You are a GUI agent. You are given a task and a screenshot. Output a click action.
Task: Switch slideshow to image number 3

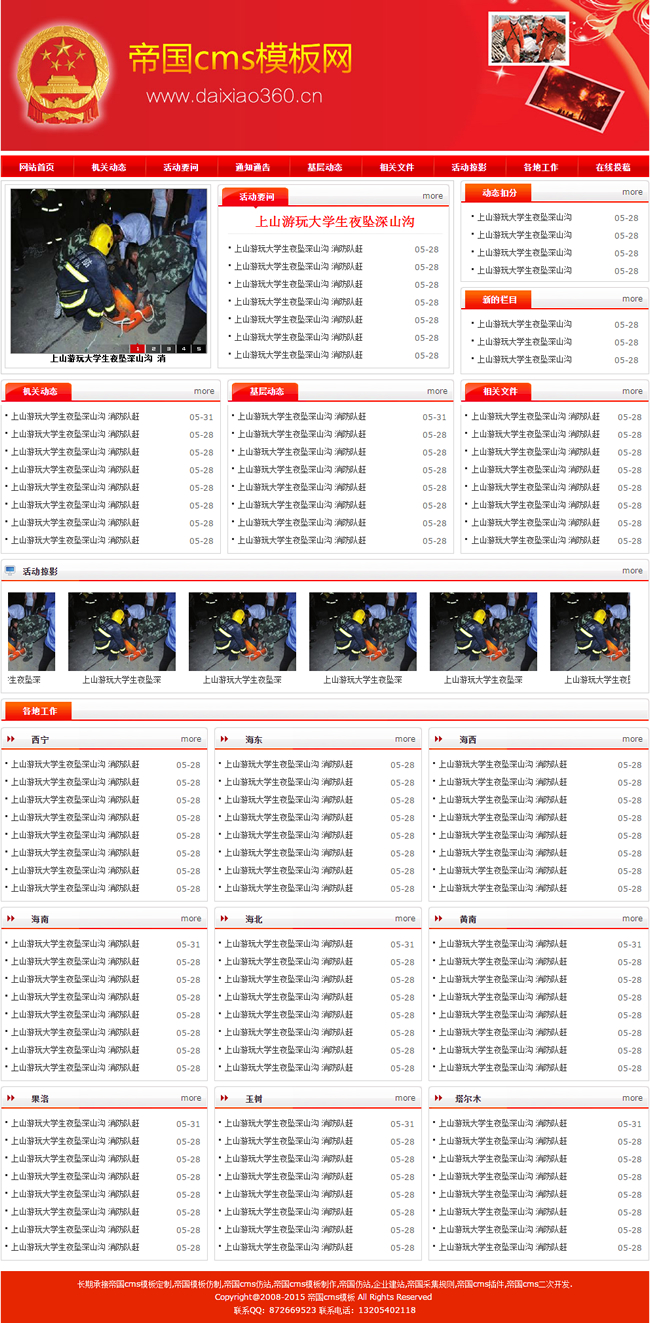click(x=168, y=349)
